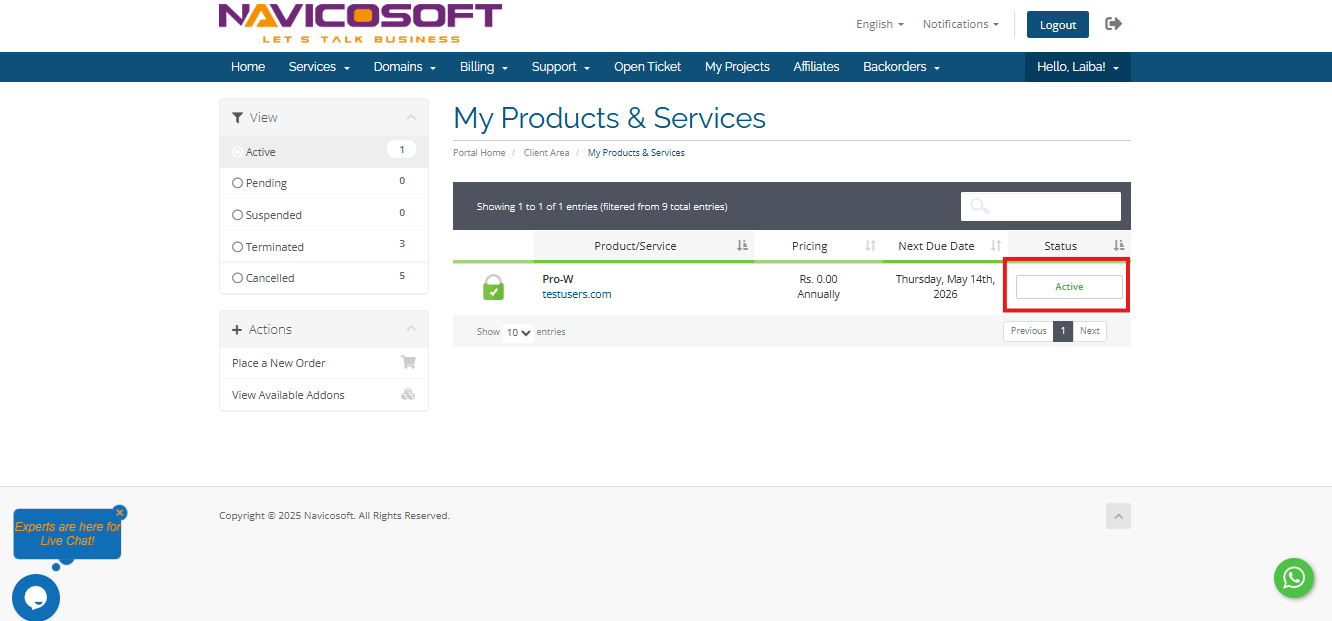The image size is (1332, 621).
Task: Click the table search input field
Action: pos(1052,206)
